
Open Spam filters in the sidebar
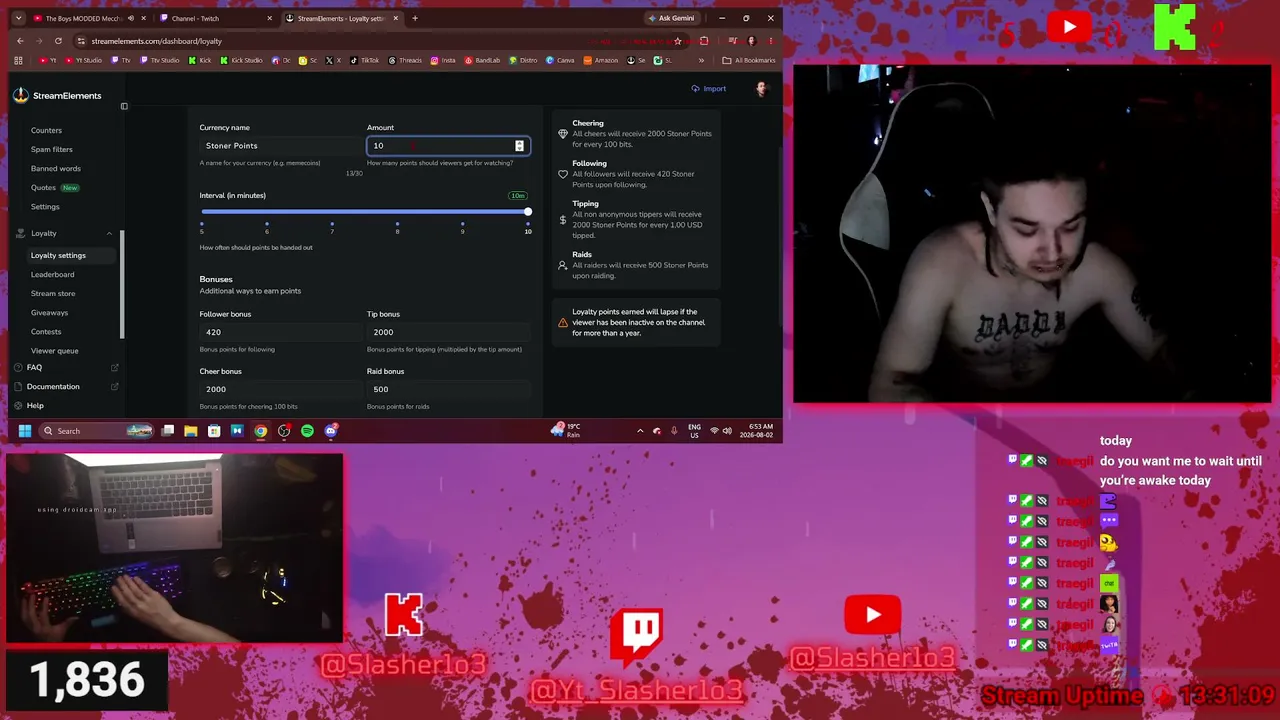pyautogui.click(x=52, y=149)
